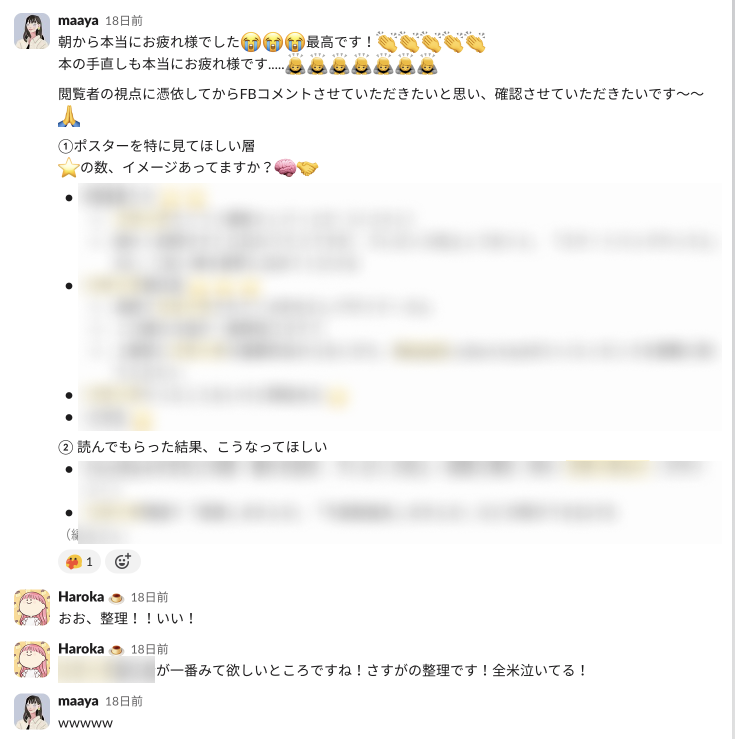Click the praying hands emoji in the message
The width and height of the screenshot is (735, 739).
69,116
